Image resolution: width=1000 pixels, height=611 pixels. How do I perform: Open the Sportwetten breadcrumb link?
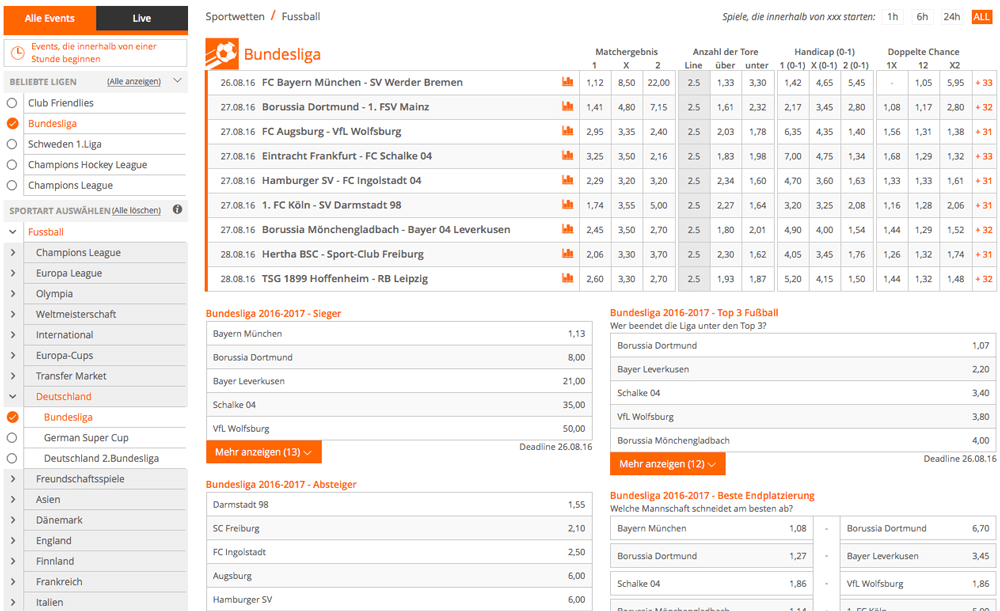click(x=235, y=17)
